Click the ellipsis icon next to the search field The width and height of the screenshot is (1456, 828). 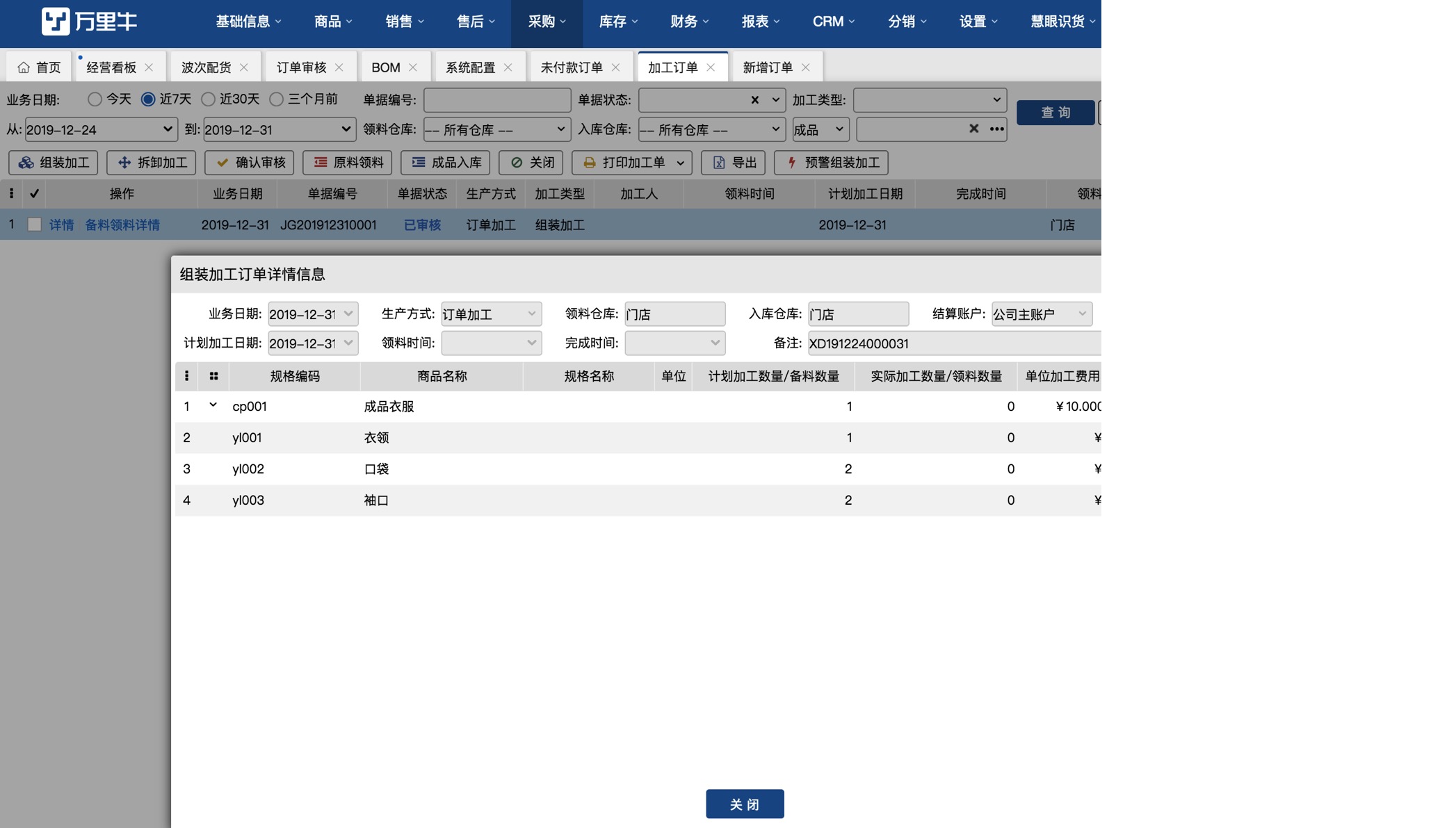[996, 129]
